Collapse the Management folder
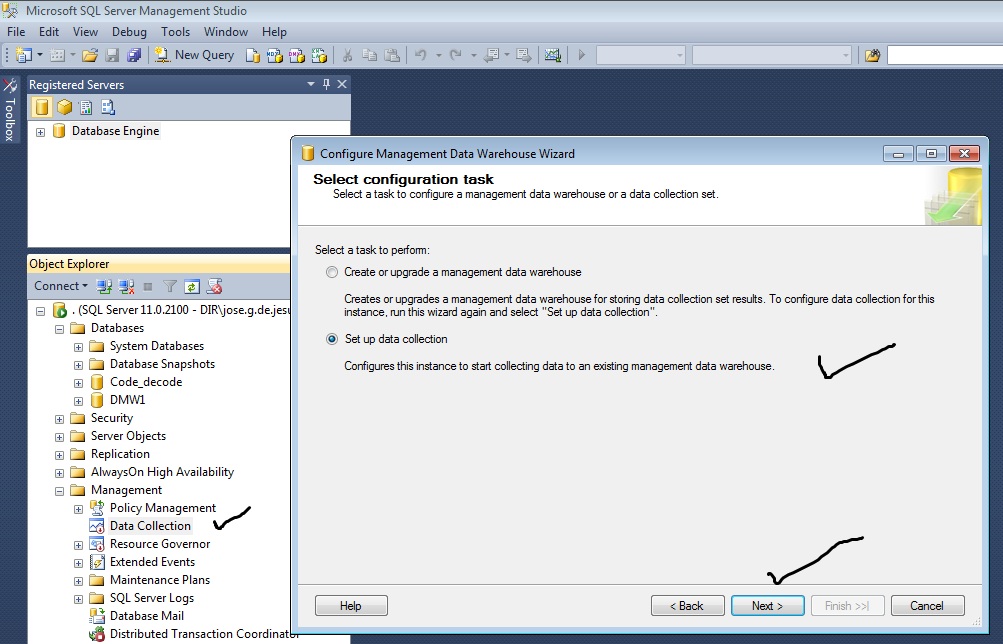 (x=59, y=491)
